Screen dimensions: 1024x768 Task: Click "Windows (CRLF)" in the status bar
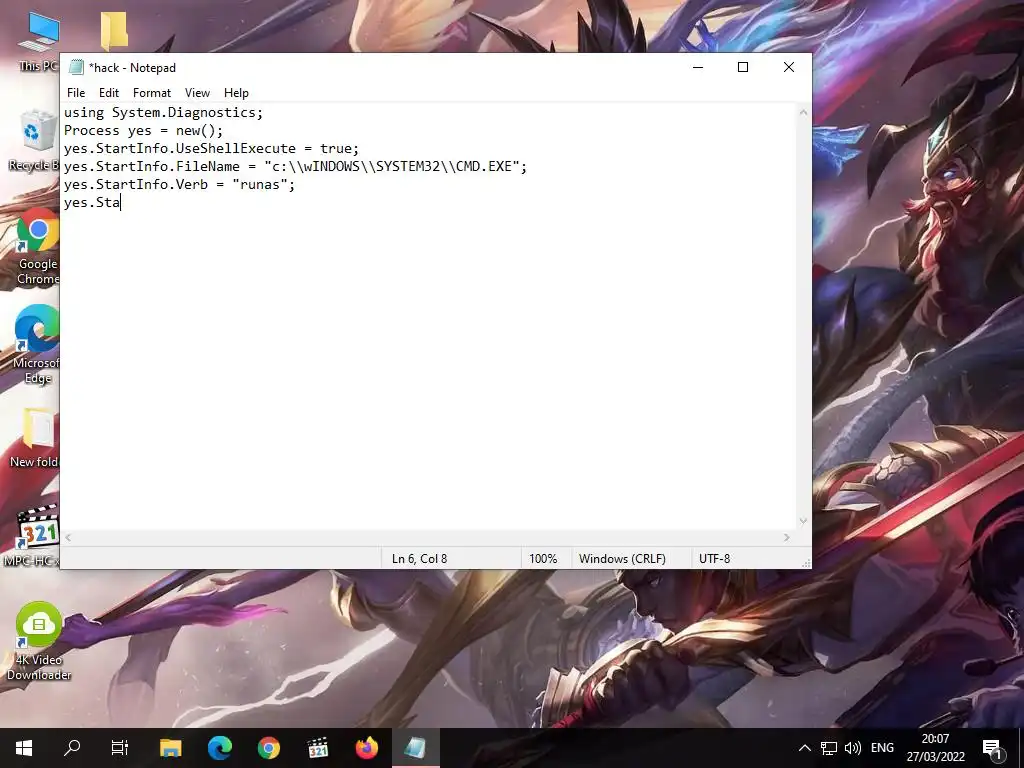622,559
